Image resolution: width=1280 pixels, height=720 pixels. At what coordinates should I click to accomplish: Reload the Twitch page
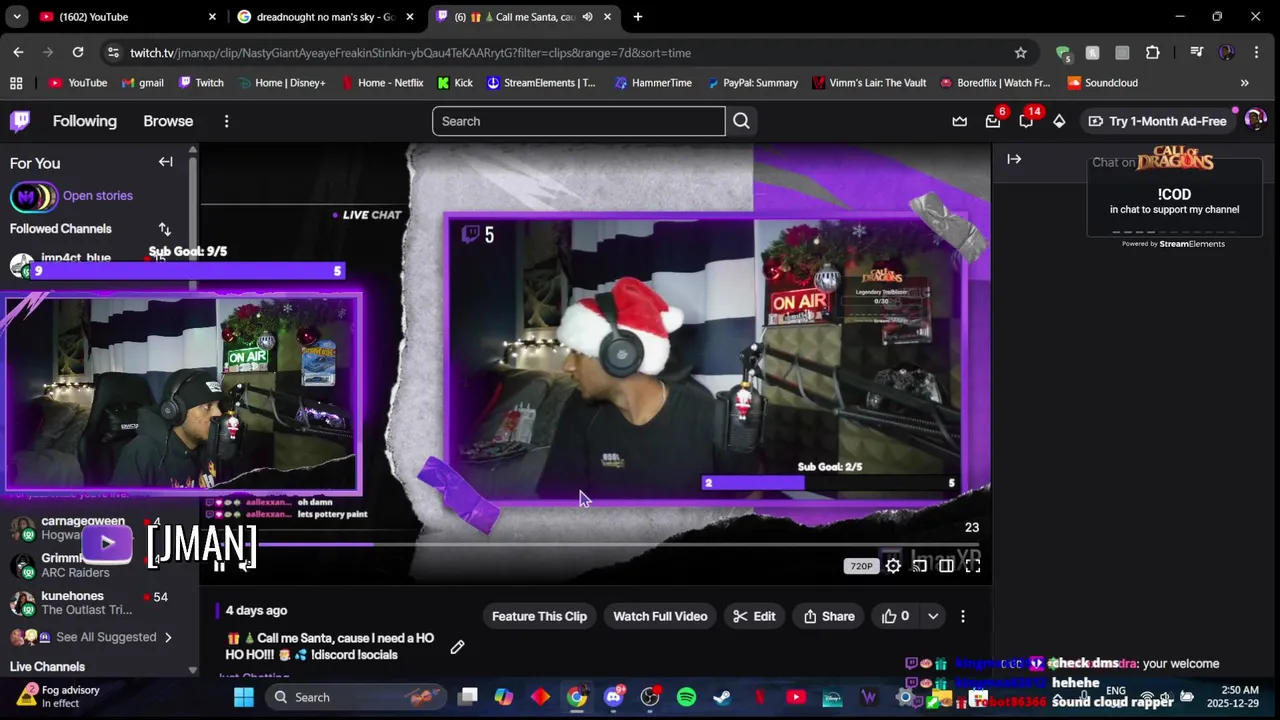click(78, 53)
